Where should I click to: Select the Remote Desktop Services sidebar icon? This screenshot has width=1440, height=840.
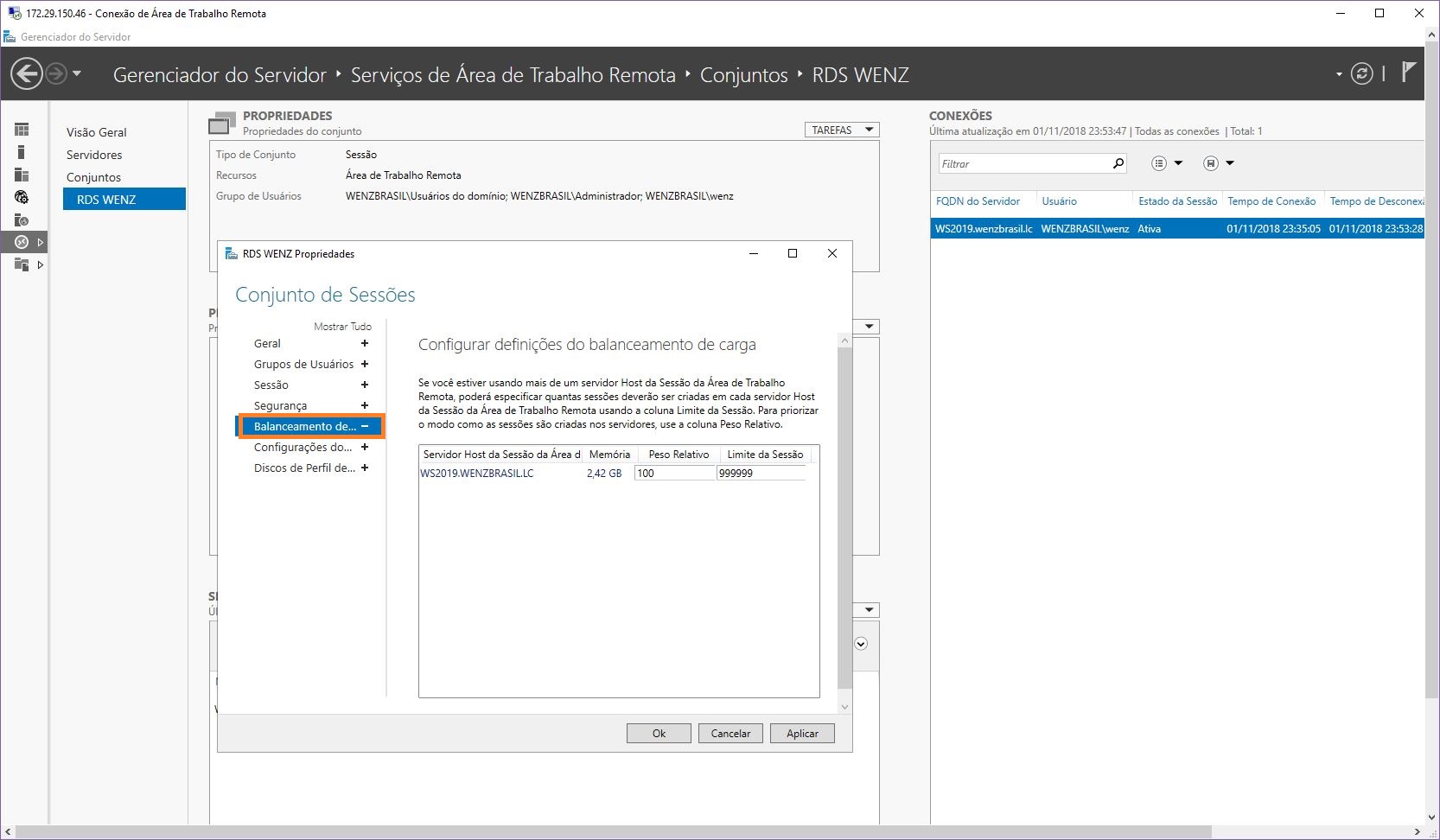coord(22,242)
